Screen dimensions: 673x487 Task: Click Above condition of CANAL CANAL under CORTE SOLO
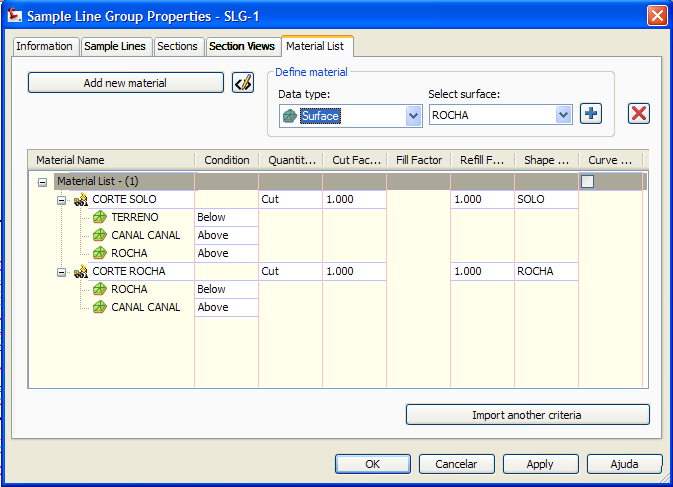[x=226, y=236]
